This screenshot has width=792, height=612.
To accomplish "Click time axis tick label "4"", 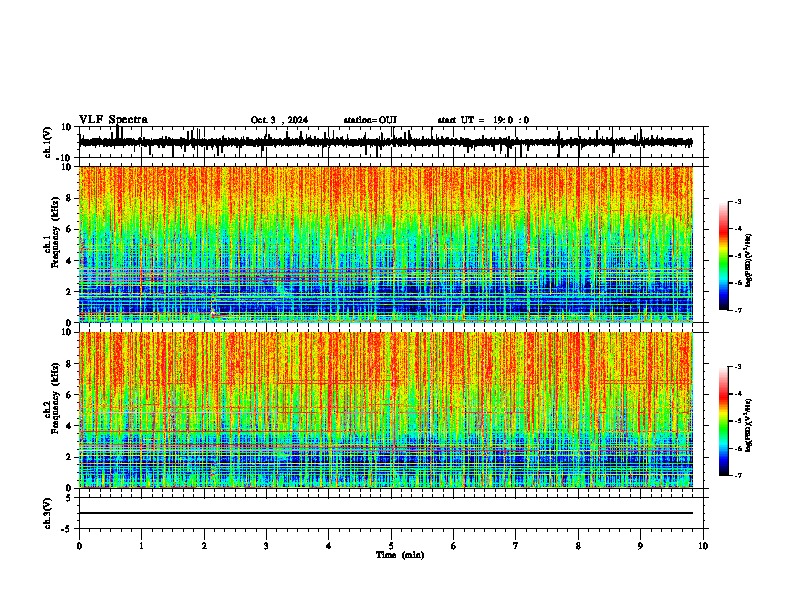I will click(x=329, y=546).
